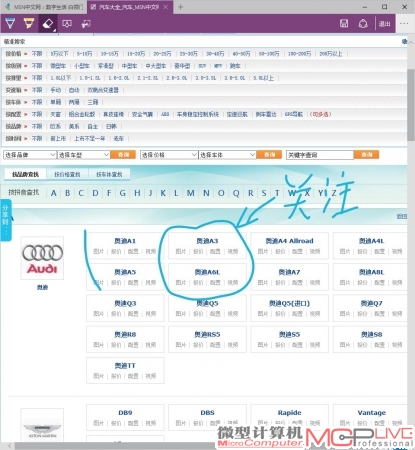Toggle the 天窗 configuration filter

coord(56,114)
